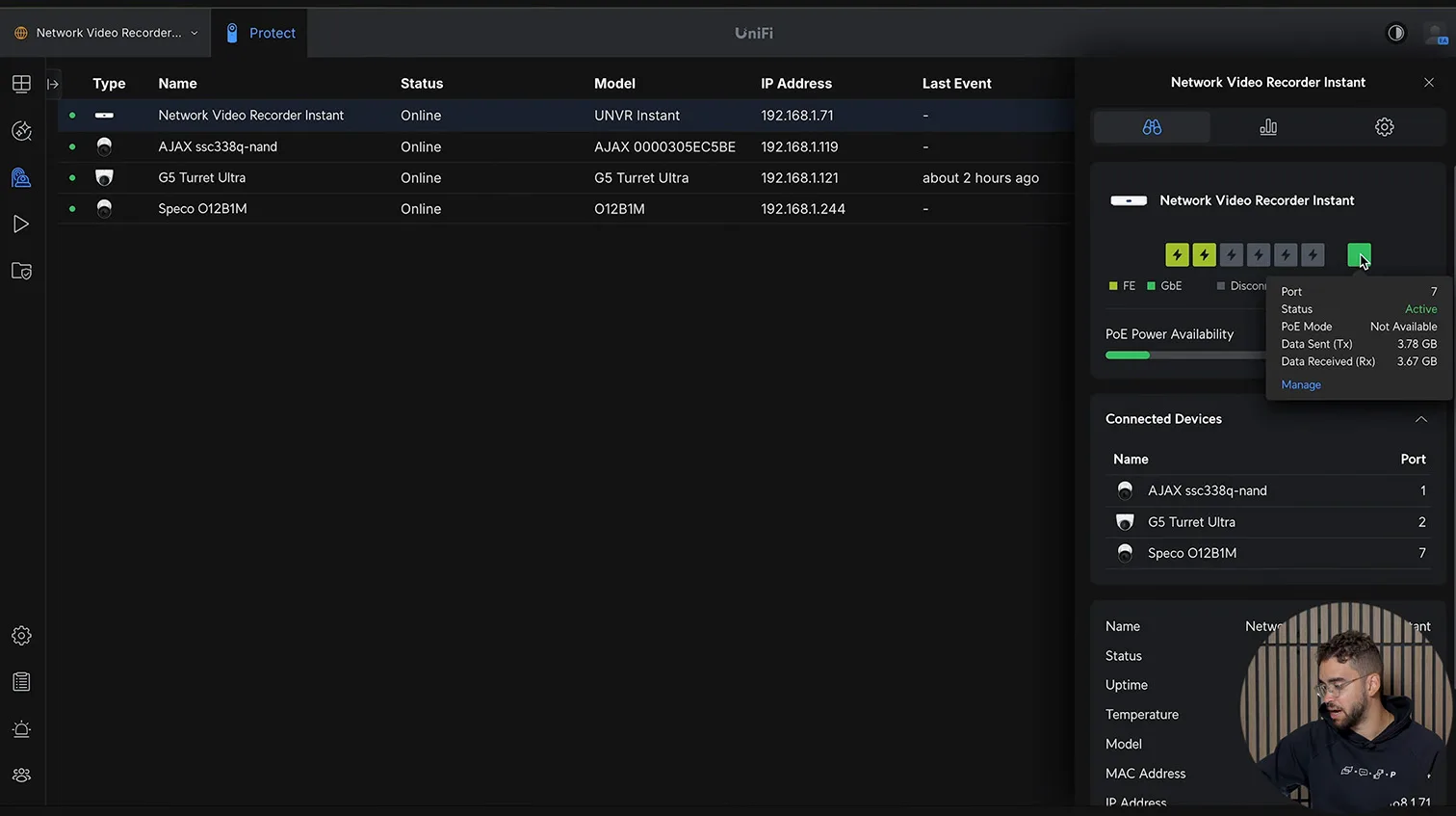Open the alarm siren icon in sidebar
The height and width of the screenshot is (816, 1456).
tap(21, 729)
